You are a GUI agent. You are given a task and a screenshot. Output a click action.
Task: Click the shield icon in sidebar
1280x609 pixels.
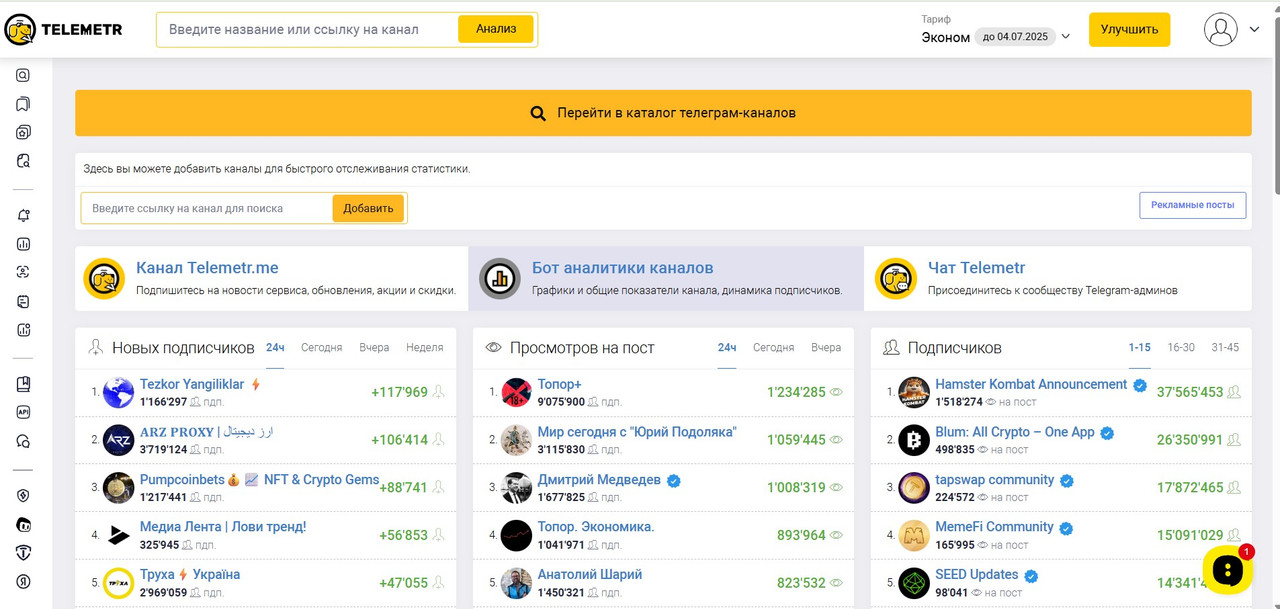point(23,495)
